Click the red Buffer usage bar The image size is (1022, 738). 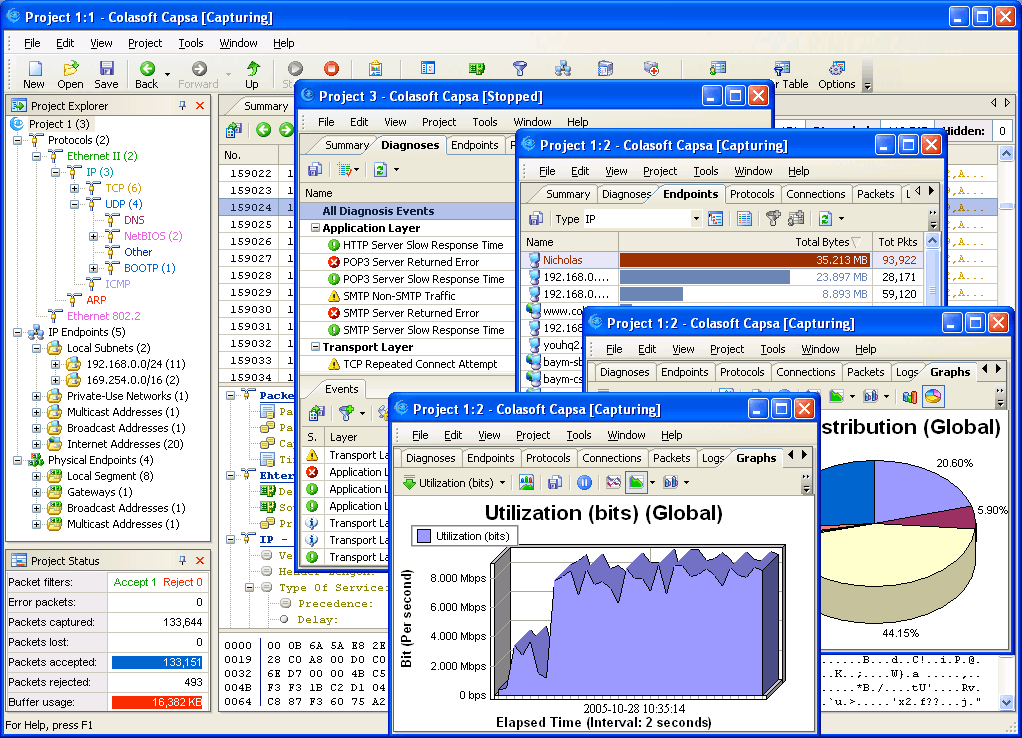click(157, 702)
